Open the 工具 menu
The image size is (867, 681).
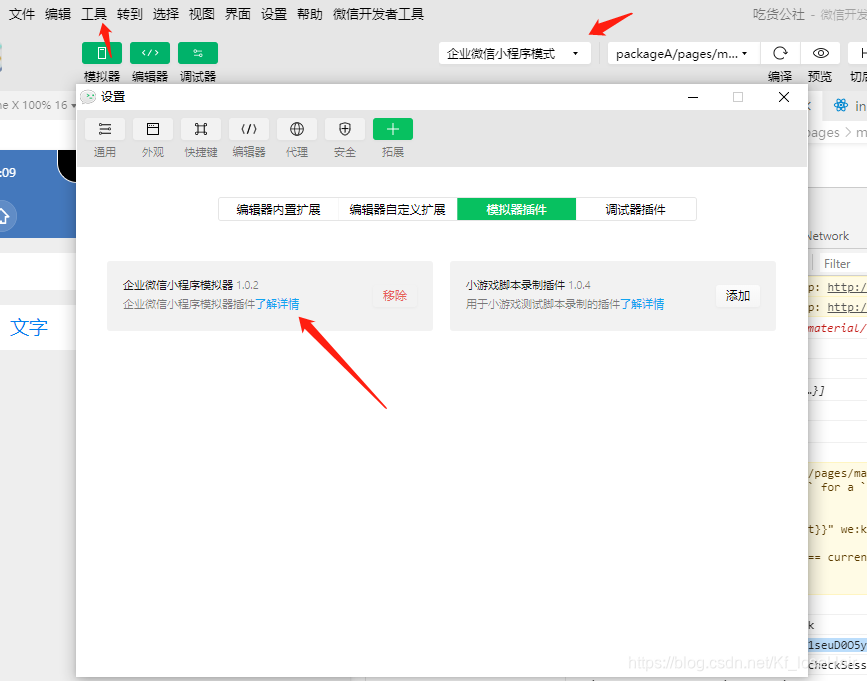pyautogui.click(x=94, y=14)
